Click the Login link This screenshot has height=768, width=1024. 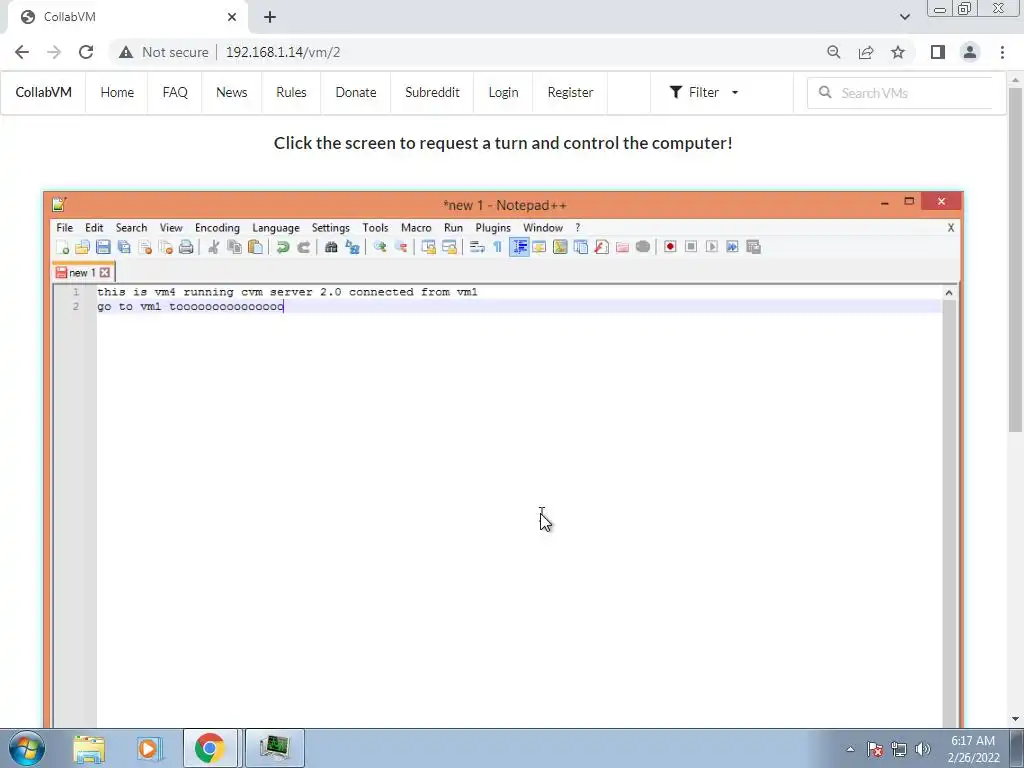pos(504,93)
